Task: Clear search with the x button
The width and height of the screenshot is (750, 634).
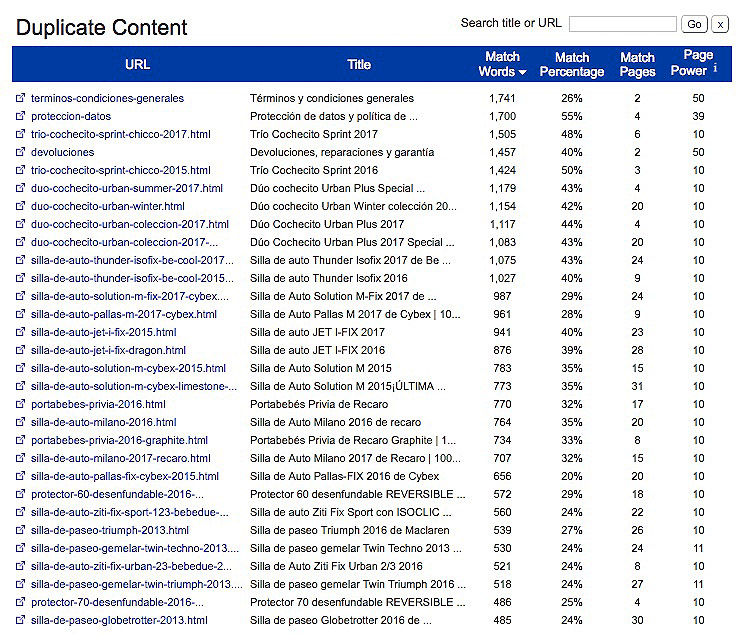Action: tap(720, 24)
